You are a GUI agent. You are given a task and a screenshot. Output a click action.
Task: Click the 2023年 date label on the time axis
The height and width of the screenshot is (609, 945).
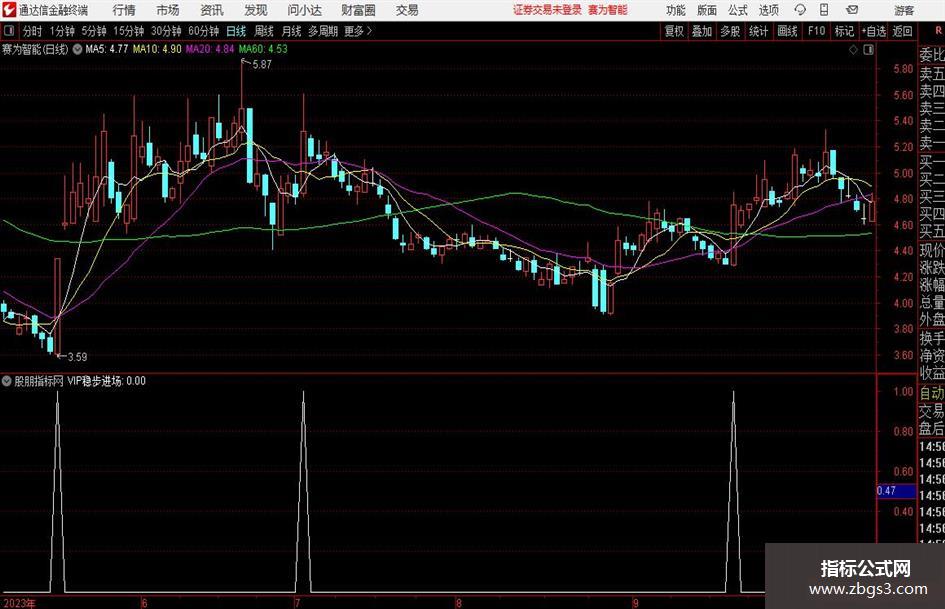pos(18,603)
